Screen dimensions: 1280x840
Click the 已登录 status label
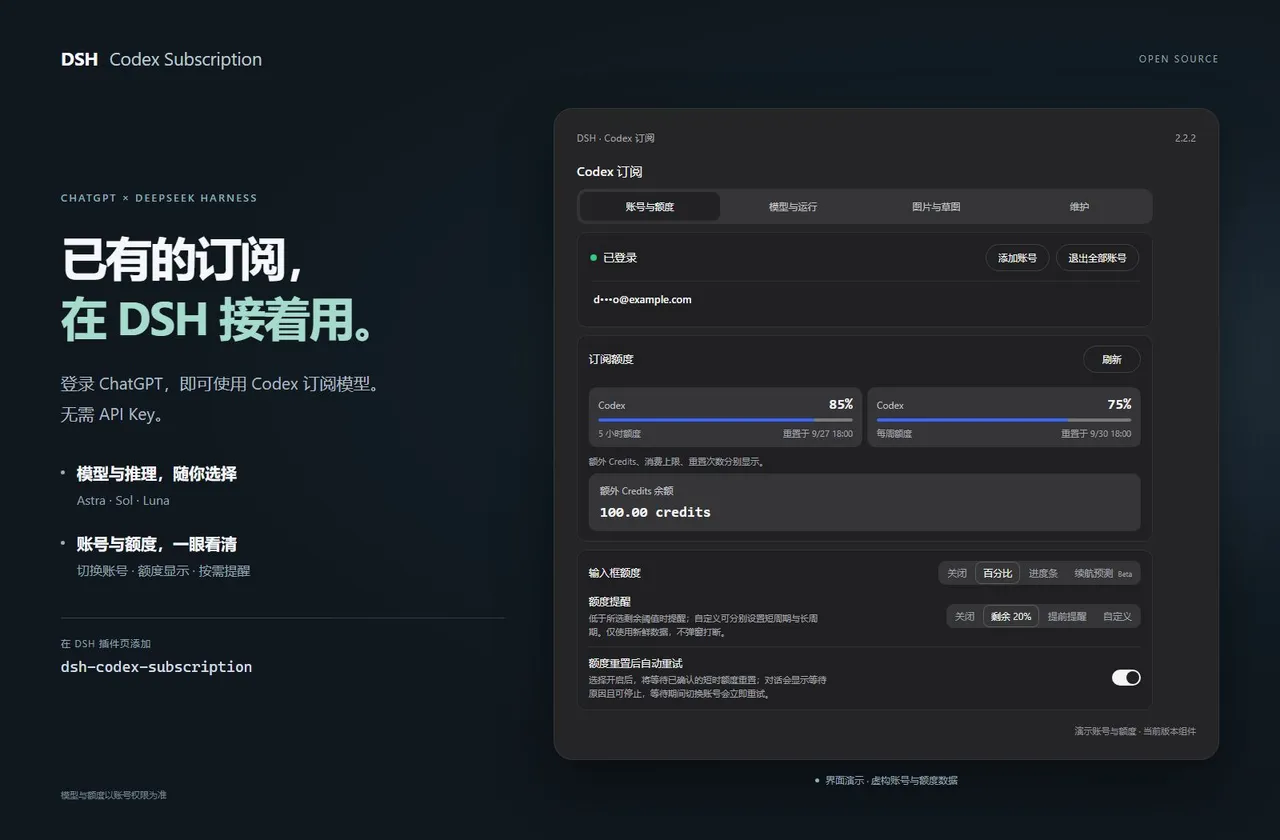pyautogui.click(x=620, y=258)
